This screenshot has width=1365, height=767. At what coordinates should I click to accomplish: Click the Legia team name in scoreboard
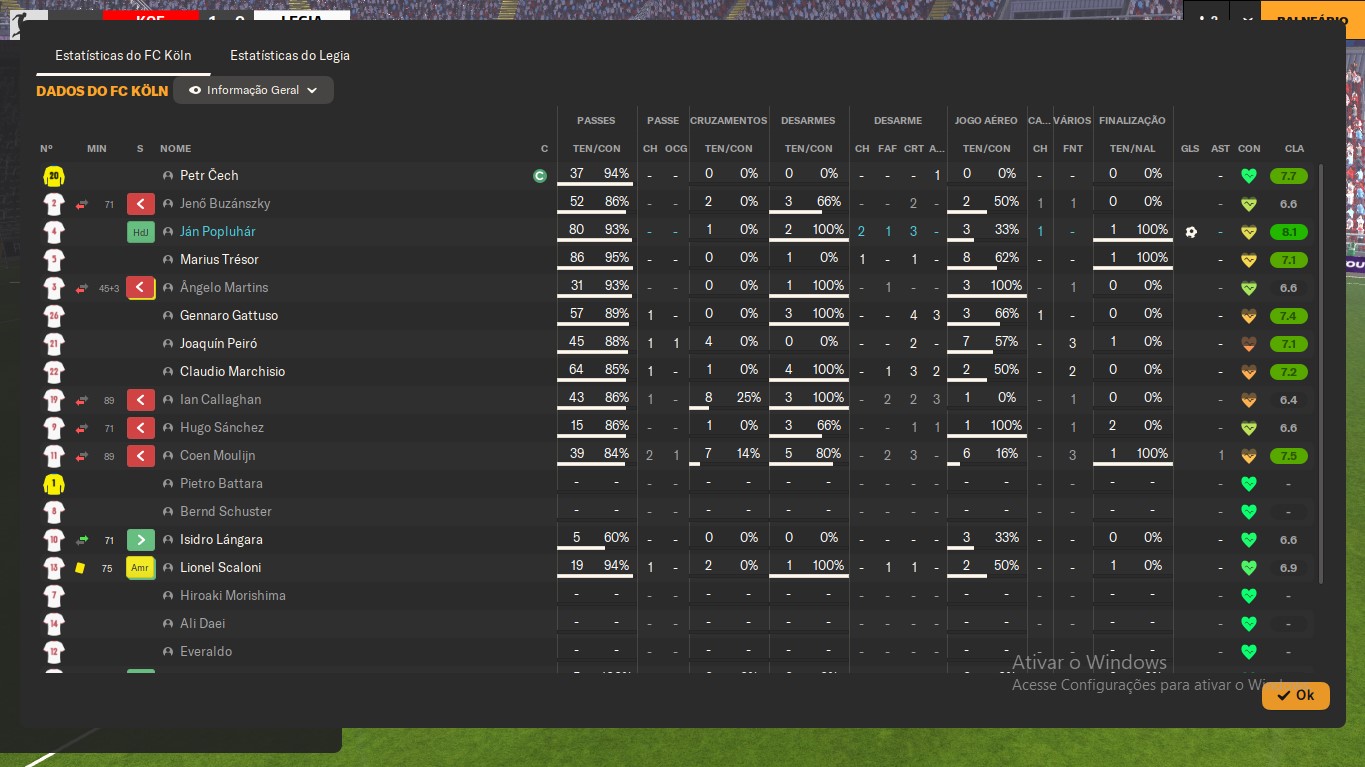(302, 18)
